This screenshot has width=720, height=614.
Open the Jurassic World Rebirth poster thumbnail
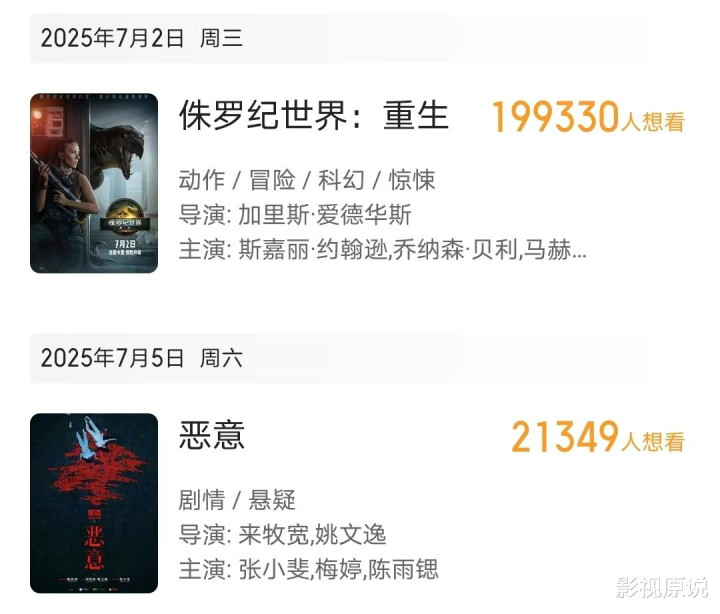point(94,183)
